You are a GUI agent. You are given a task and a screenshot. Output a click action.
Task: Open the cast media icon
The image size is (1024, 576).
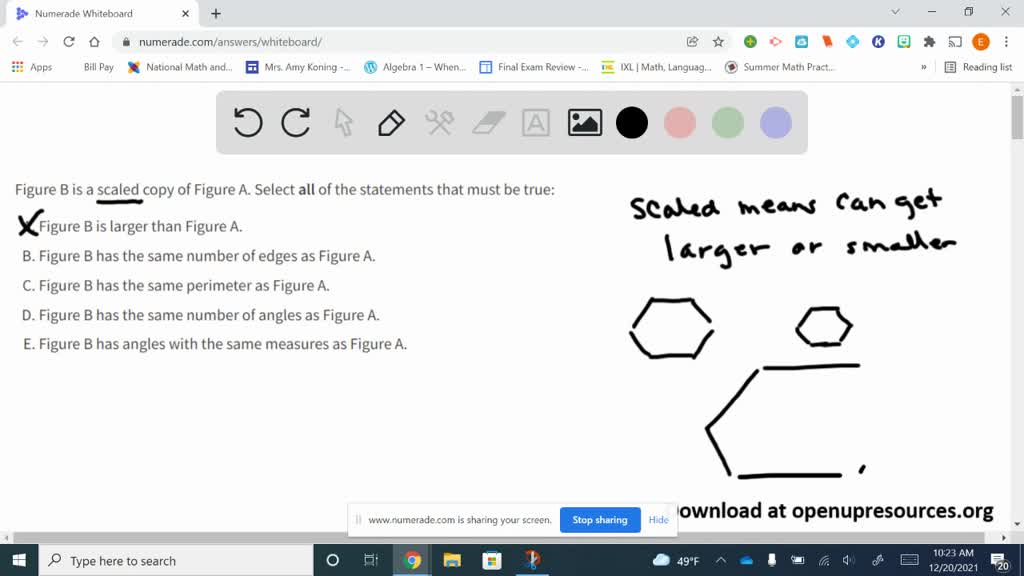(955, 42)
